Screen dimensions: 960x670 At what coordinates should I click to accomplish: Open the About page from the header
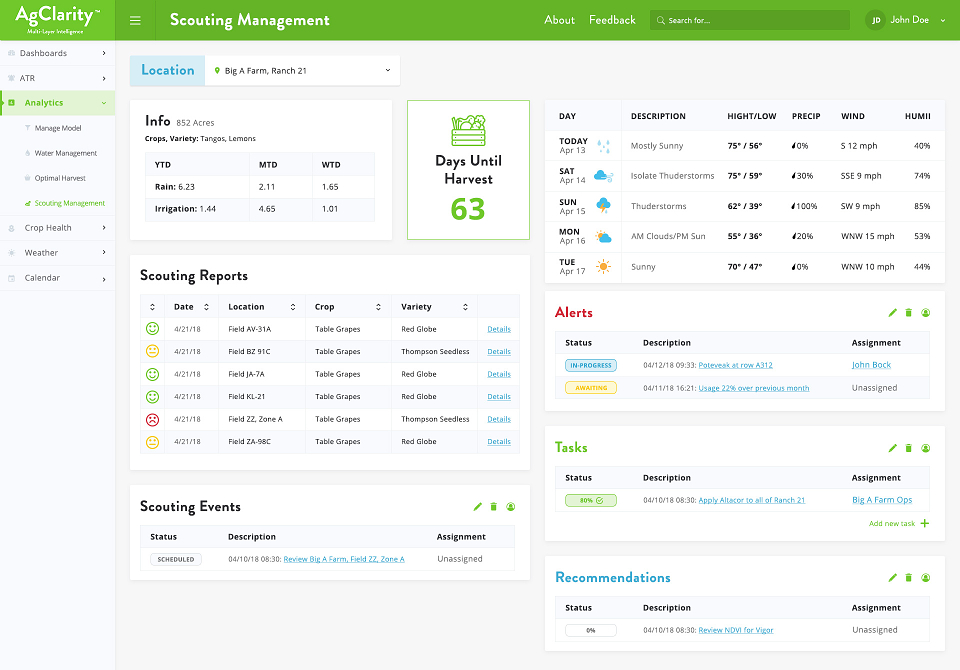point(560,20)
